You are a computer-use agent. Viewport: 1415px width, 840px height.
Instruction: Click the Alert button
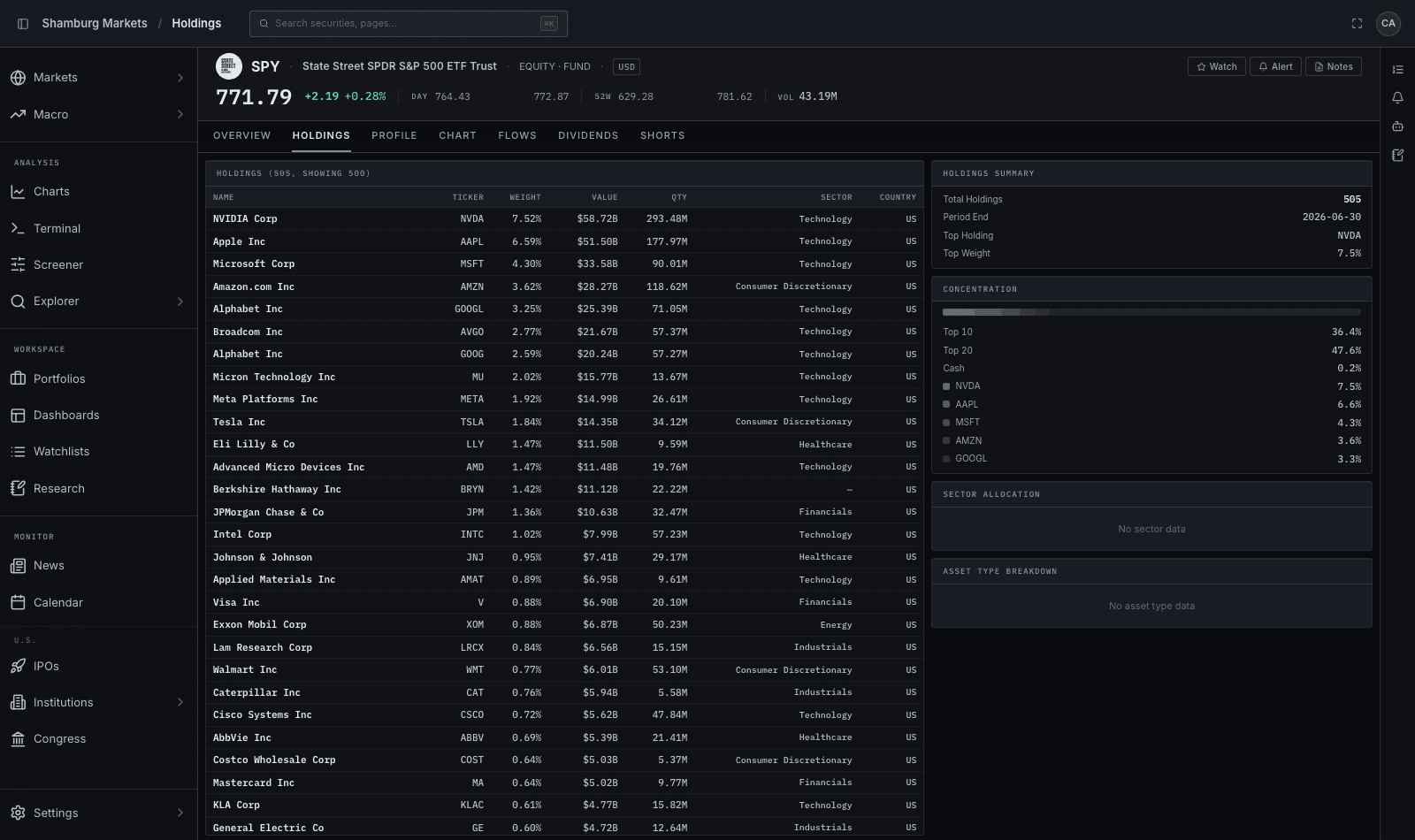pyautogui.click(x=1275, y=66)
